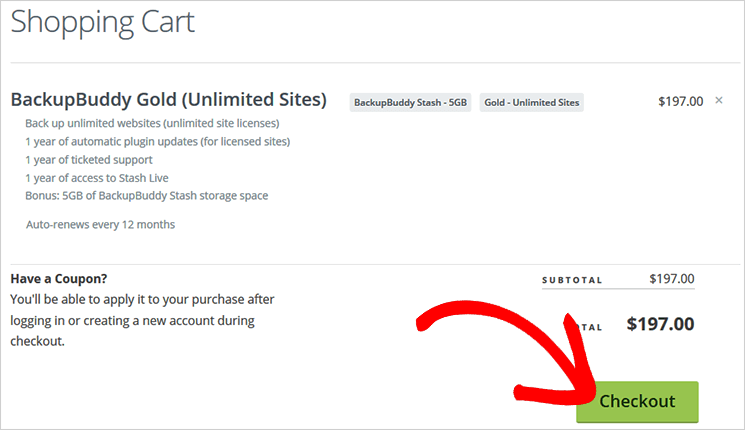Click the item price $197.00 next to X

tap(680, 102)
